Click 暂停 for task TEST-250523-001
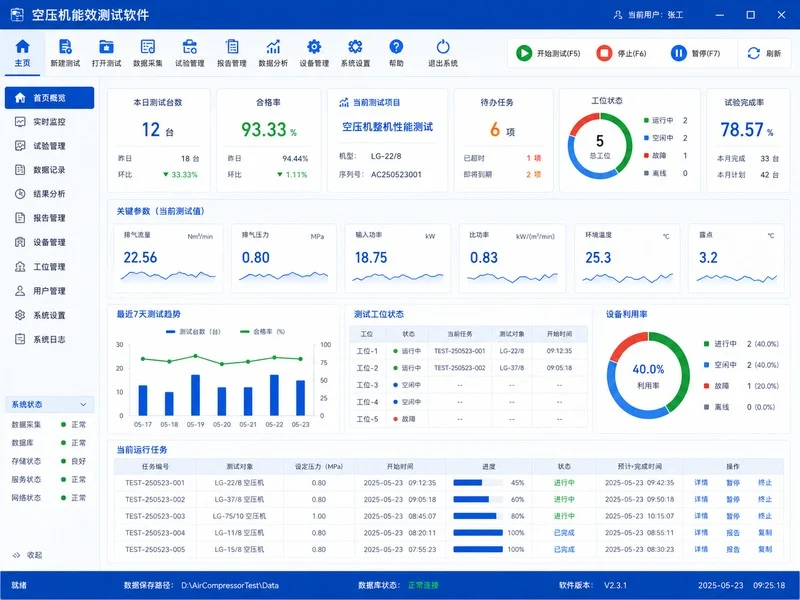 (733, 483)
